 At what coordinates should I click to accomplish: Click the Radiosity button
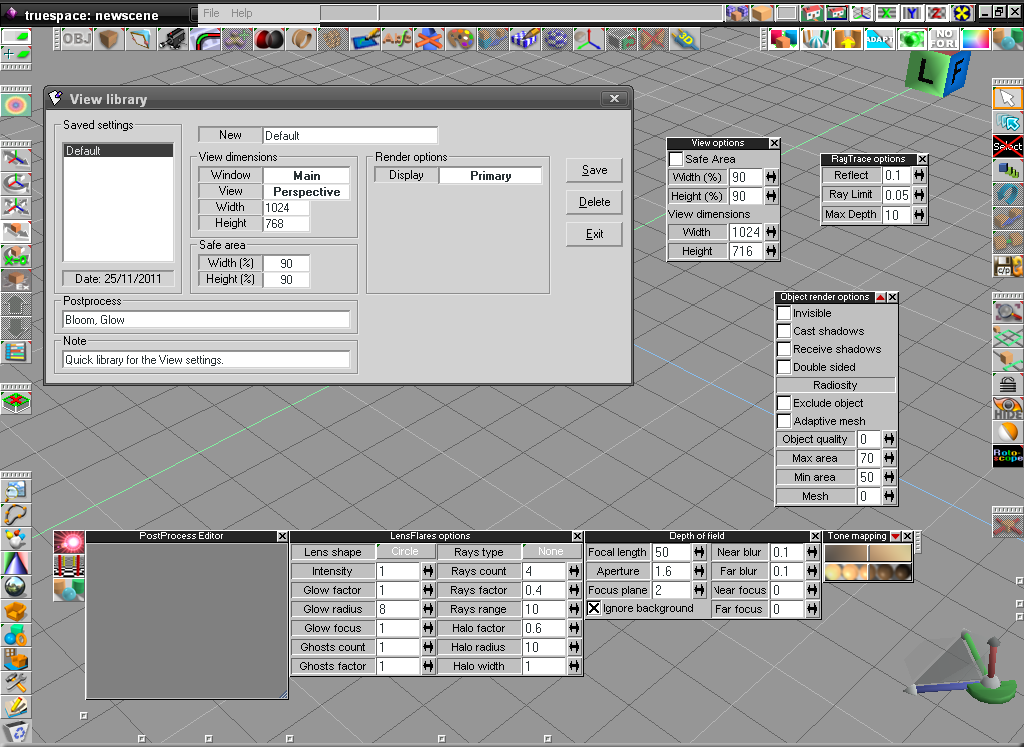point(835,385)
